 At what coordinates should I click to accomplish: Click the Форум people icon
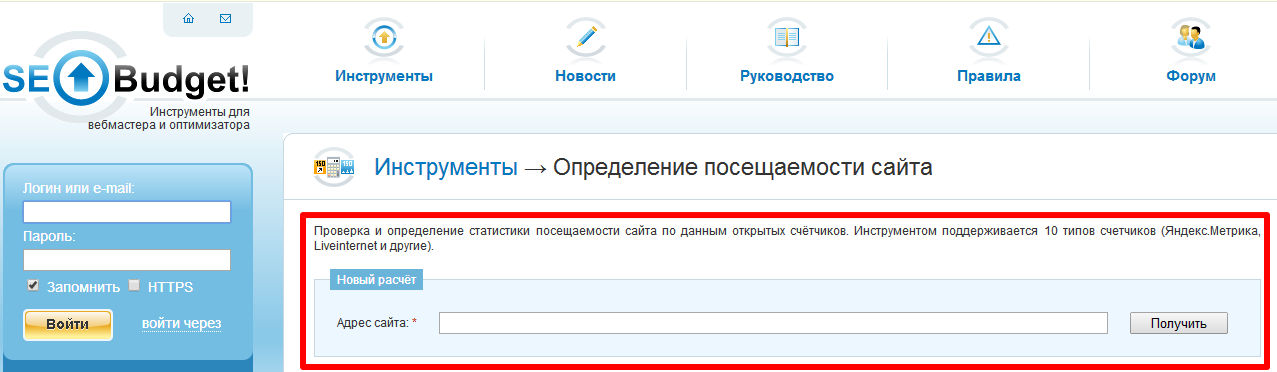click(x=1190, y=38)
